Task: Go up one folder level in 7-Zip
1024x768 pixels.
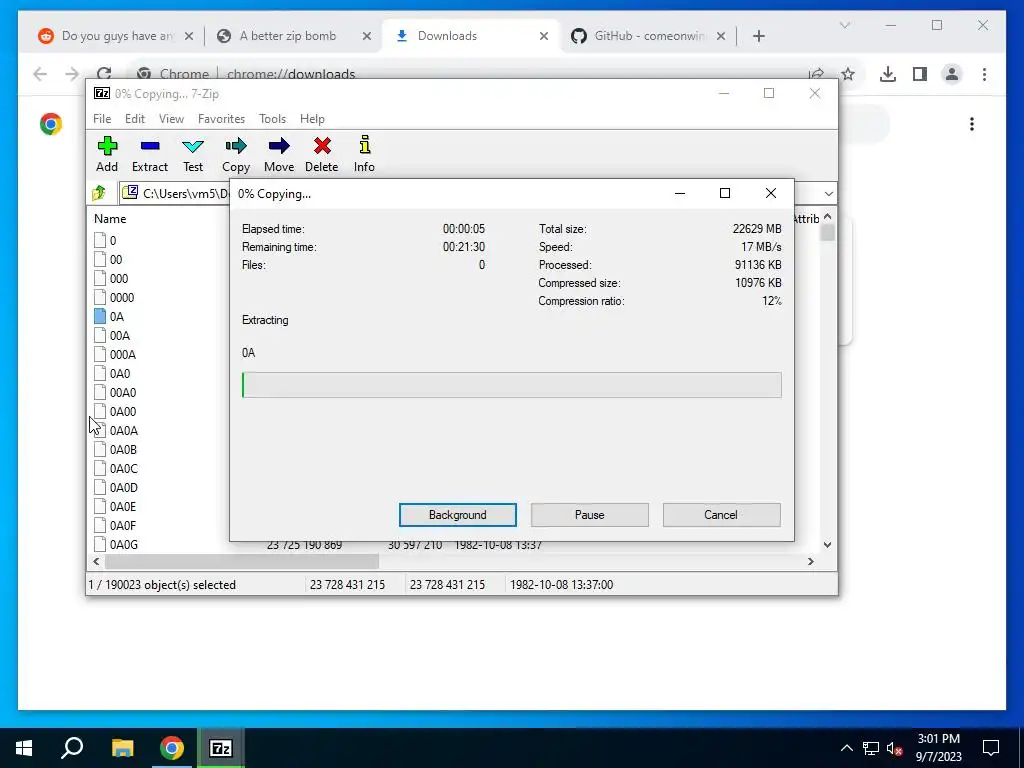Action: point(99,193)
